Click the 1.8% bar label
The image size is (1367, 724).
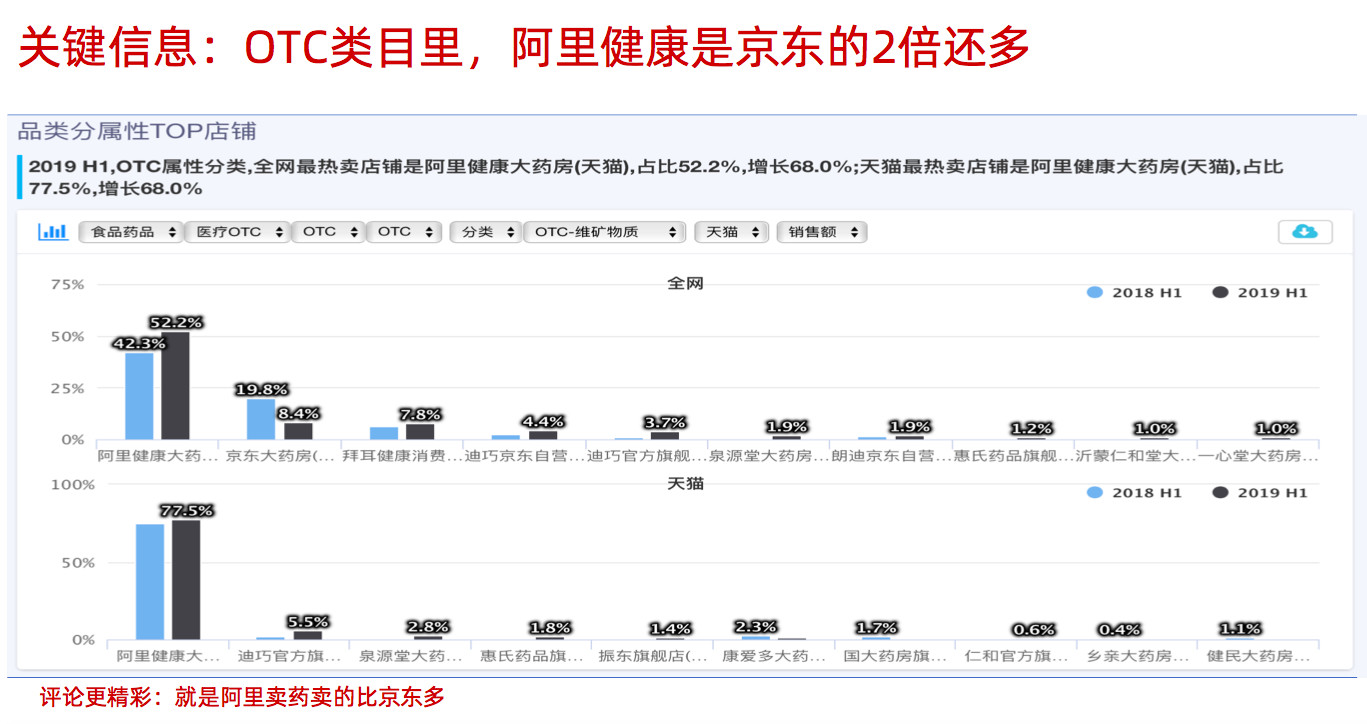550,628
